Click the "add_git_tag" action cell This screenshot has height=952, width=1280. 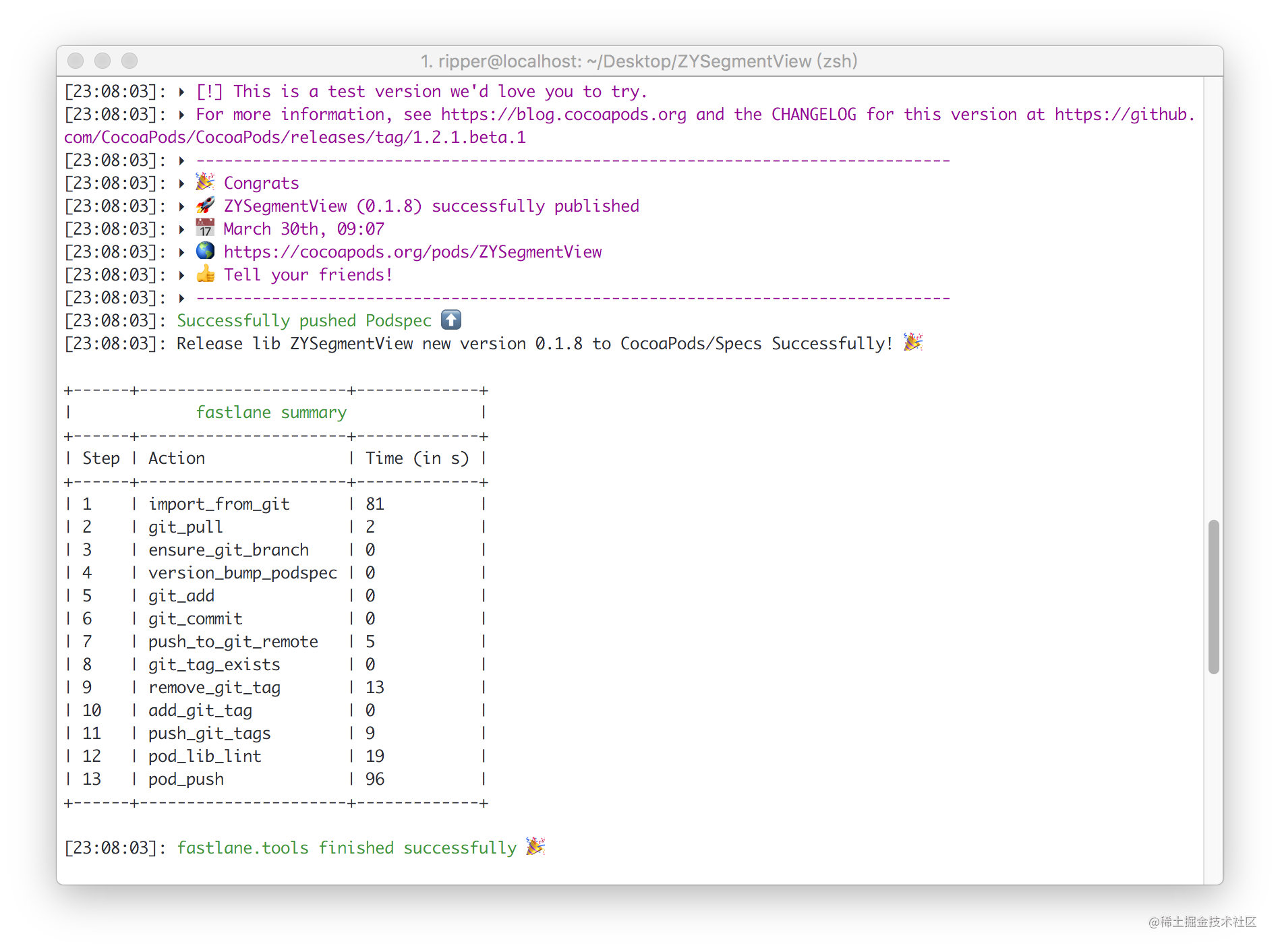tap(200, 710)
